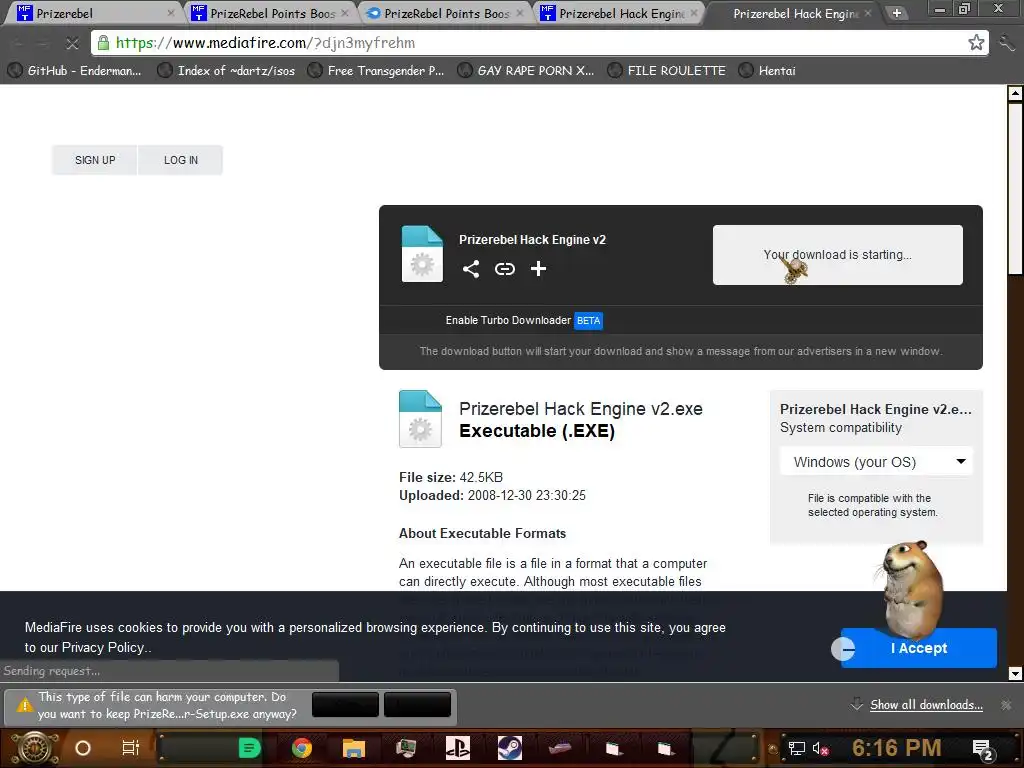
Task: Click the 'File size: 42.5KB' text
Action: pyautogui.click(x=451, y=477)
